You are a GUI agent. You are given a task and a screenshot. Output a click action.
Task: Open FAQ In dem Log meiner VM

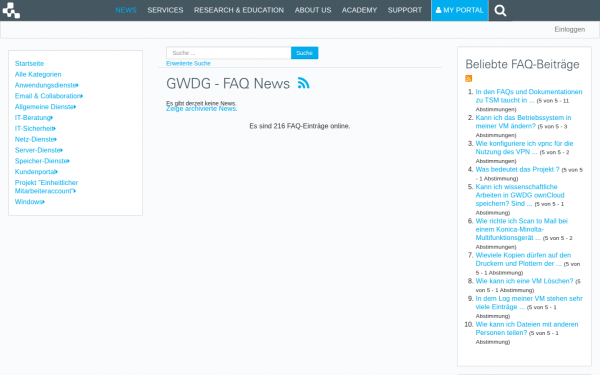pos(529,302)
